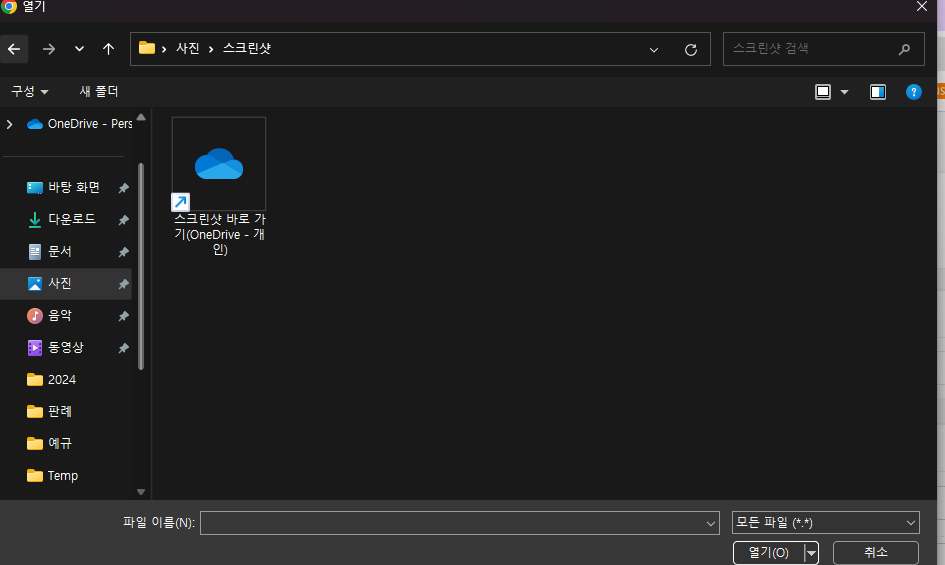Select 스크린샷 in the address breadcrumb
The height and width of the screenshot is (565, 945).
point(247,48)
